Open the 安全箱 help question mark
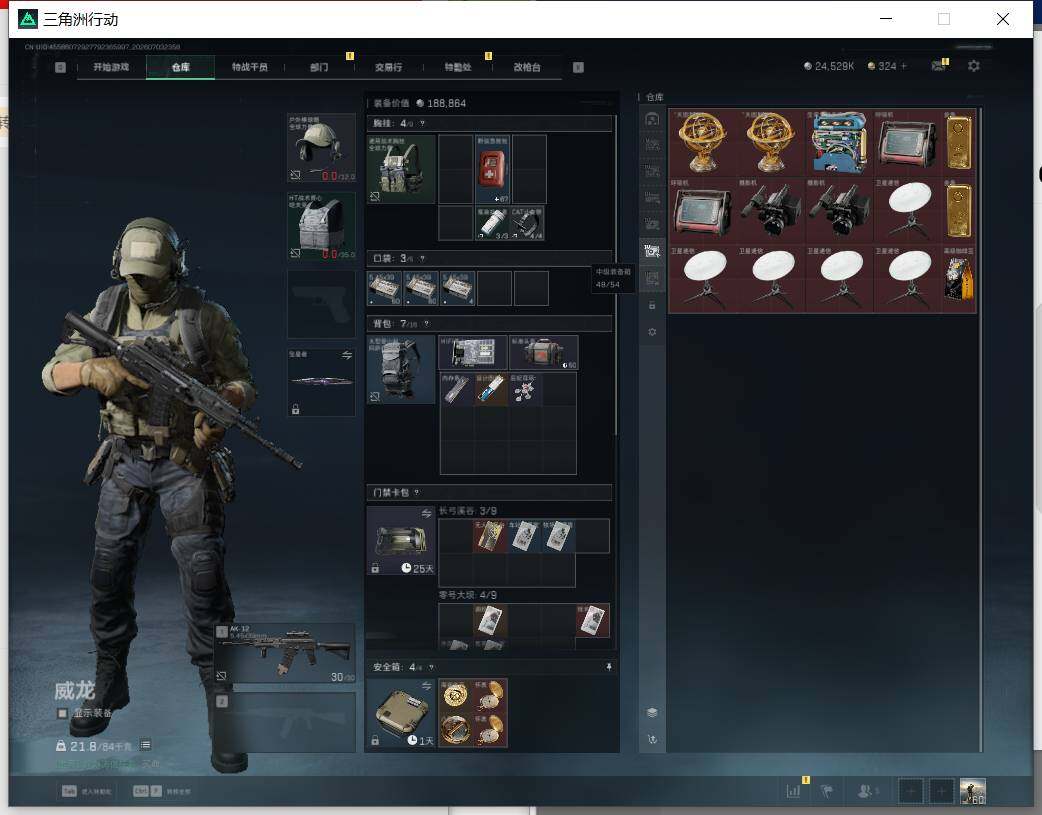The width and height of the screenshot is (1042, 815). pos(431,667)
